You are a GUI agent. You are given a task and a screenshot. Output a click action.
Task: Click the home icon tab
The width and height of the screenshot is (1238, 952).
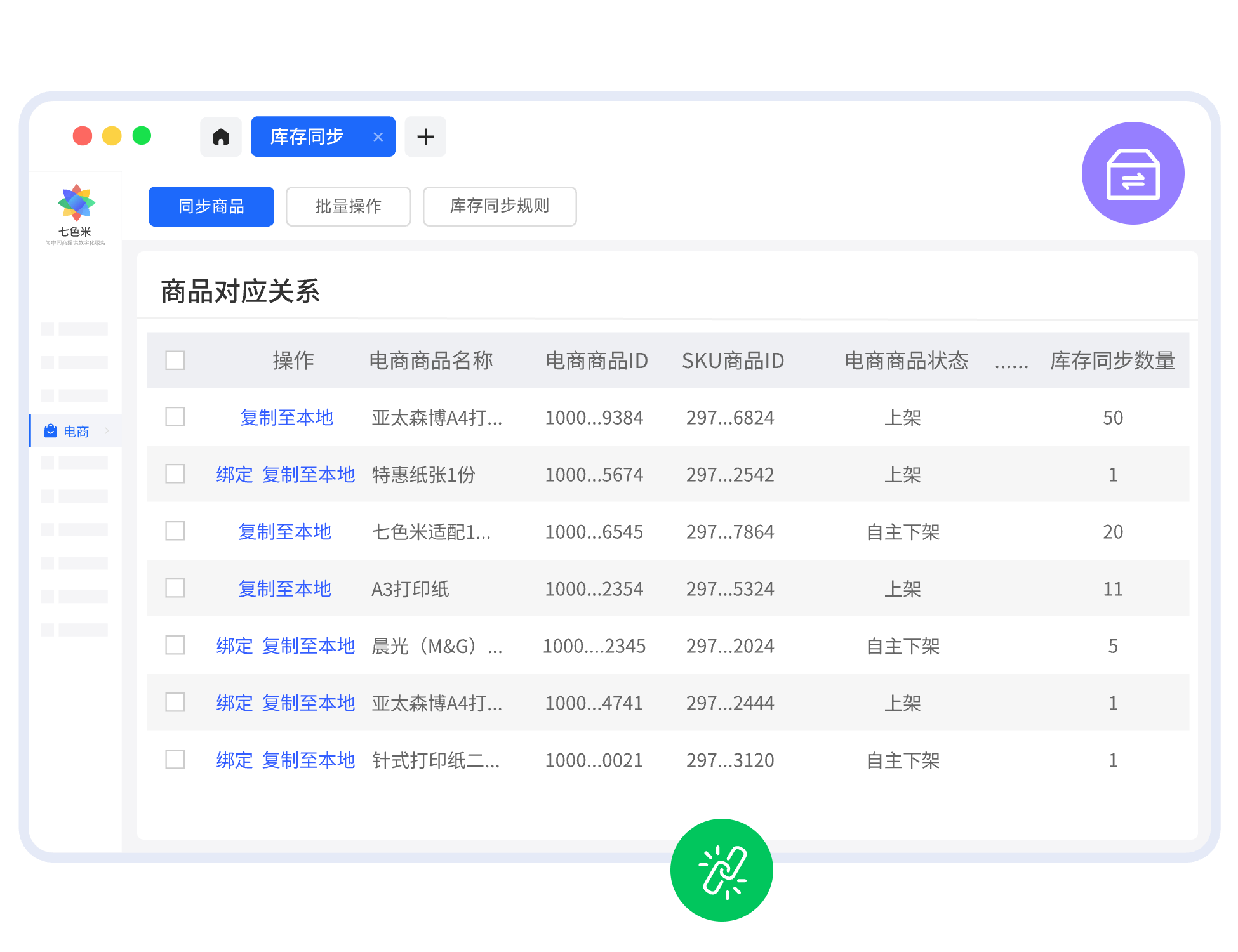tap(221, 136)
